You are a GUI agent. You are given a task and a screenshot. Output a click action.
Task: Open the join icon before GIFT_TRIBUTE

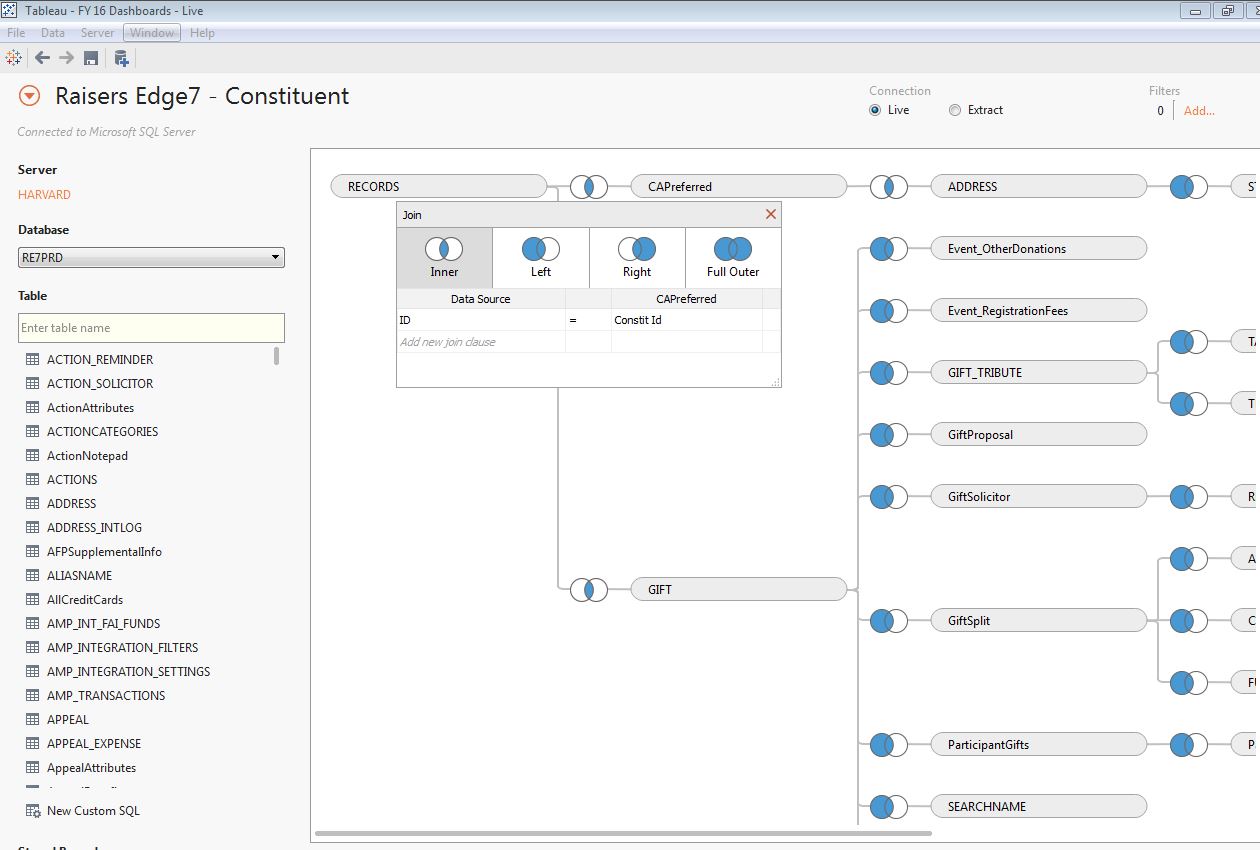tap(889, 373)
